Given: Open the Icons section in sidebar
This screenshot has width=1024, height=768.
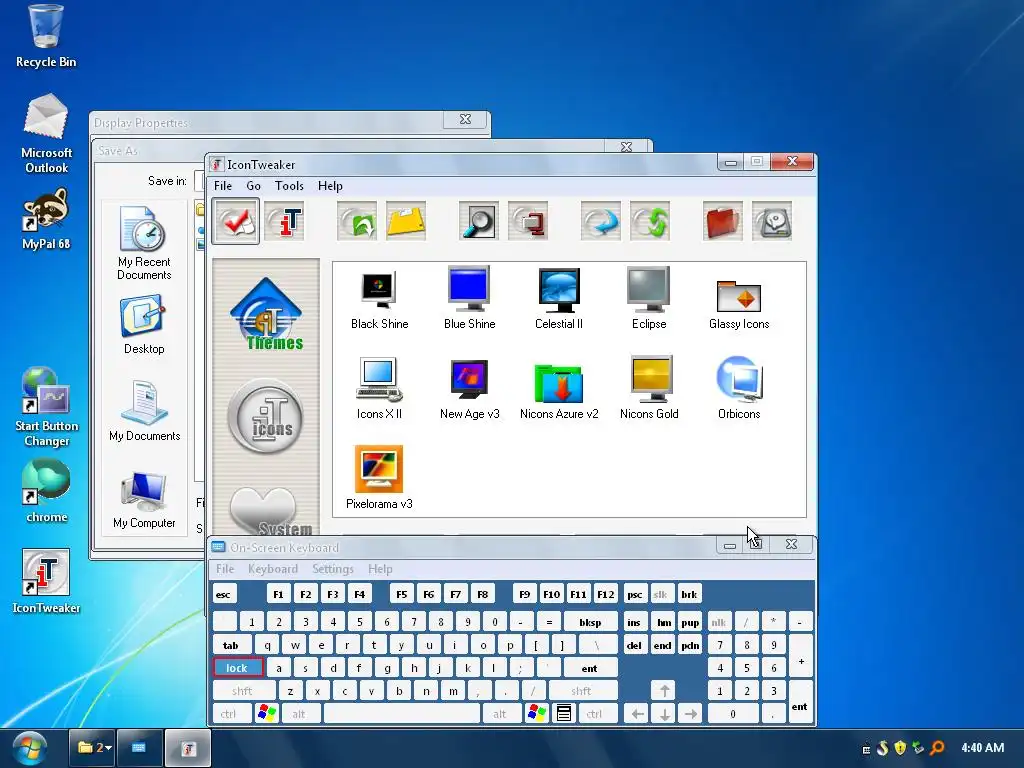Looking at the screenshot, I should (265, 416).
